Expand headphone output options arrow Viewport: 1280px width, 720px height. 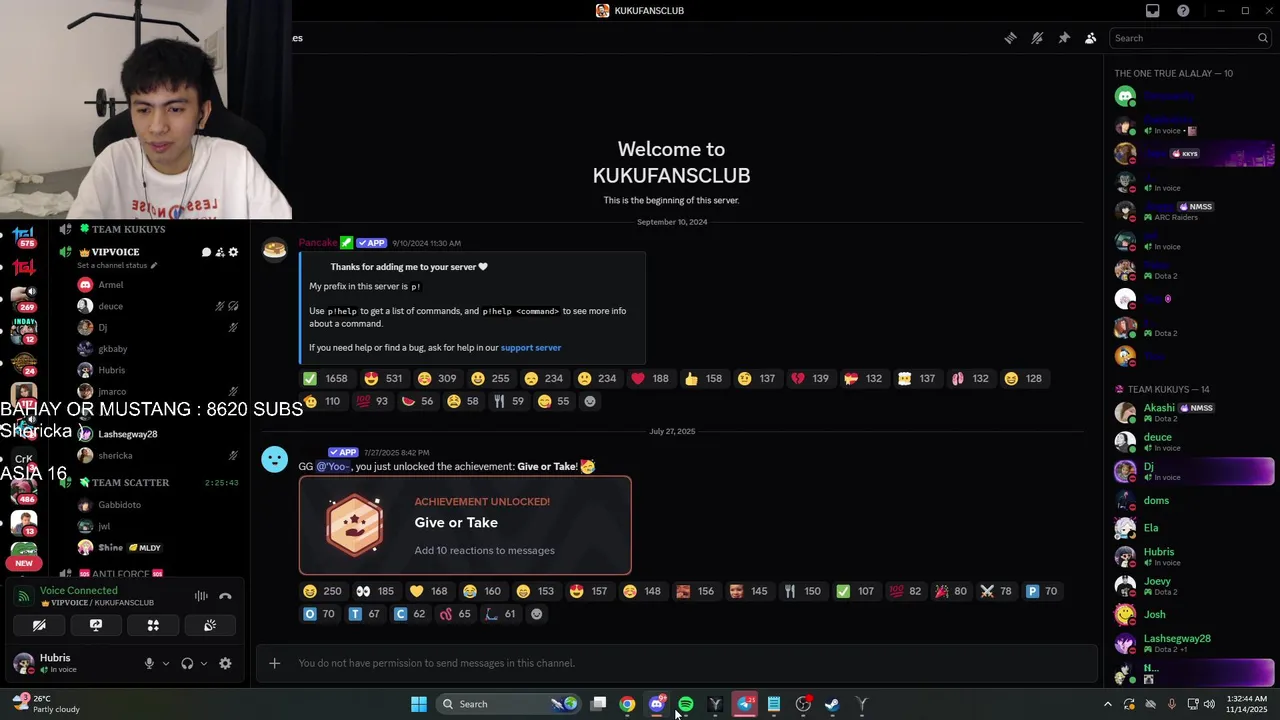click(204, 663)
